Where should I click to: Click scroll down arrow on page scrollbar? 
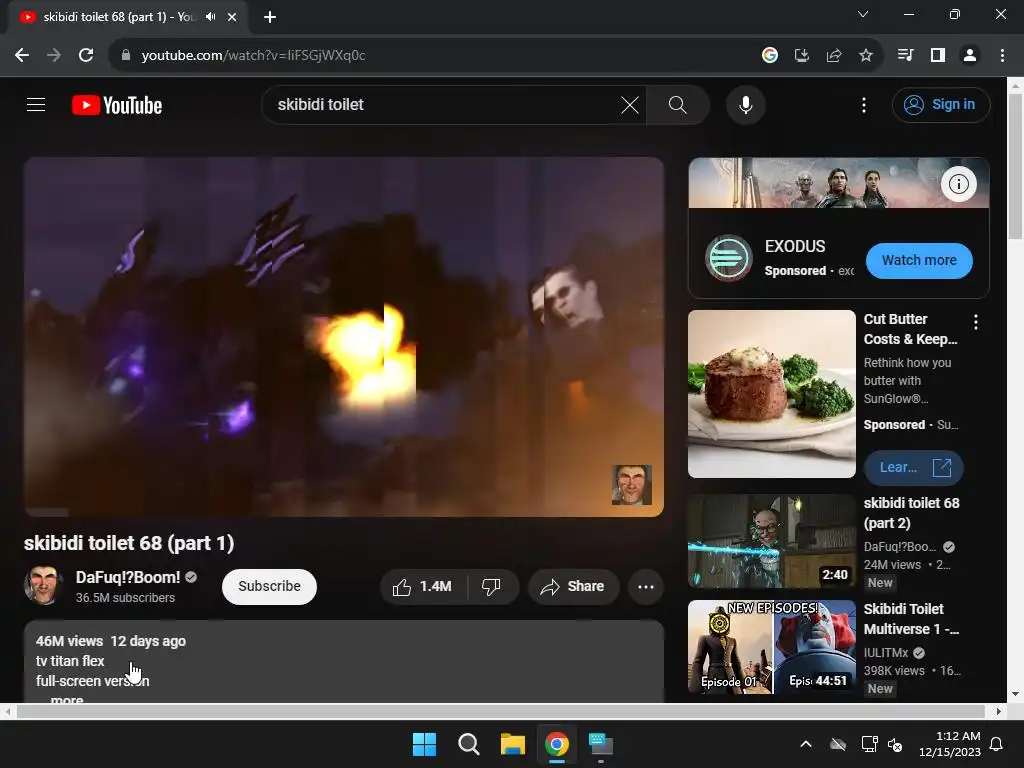pos(1015,694)
